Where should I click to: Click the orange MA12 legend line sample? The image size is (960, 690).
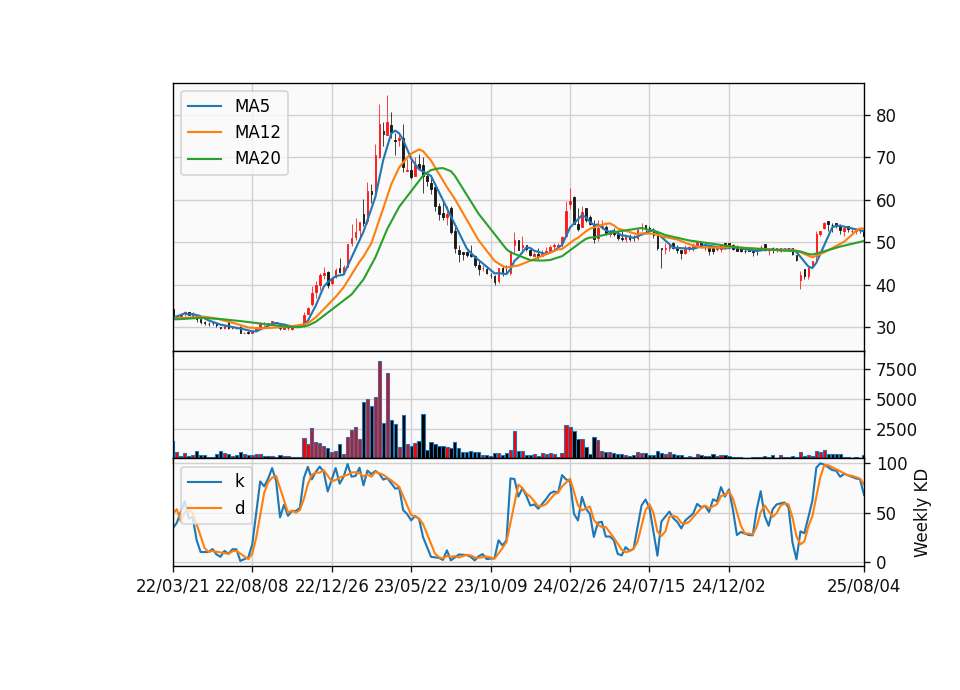coord(204,132)
